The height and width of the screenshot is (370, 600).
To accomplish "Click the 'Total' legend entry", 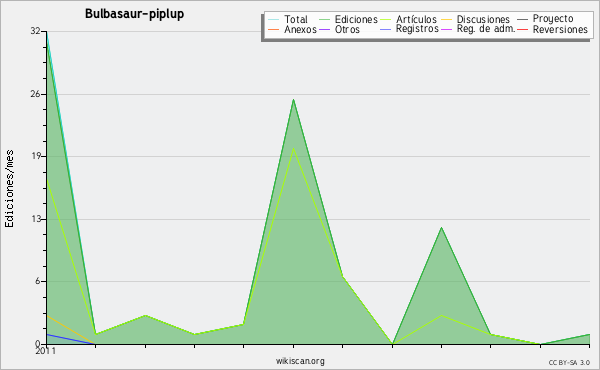I will pos(288,19).
